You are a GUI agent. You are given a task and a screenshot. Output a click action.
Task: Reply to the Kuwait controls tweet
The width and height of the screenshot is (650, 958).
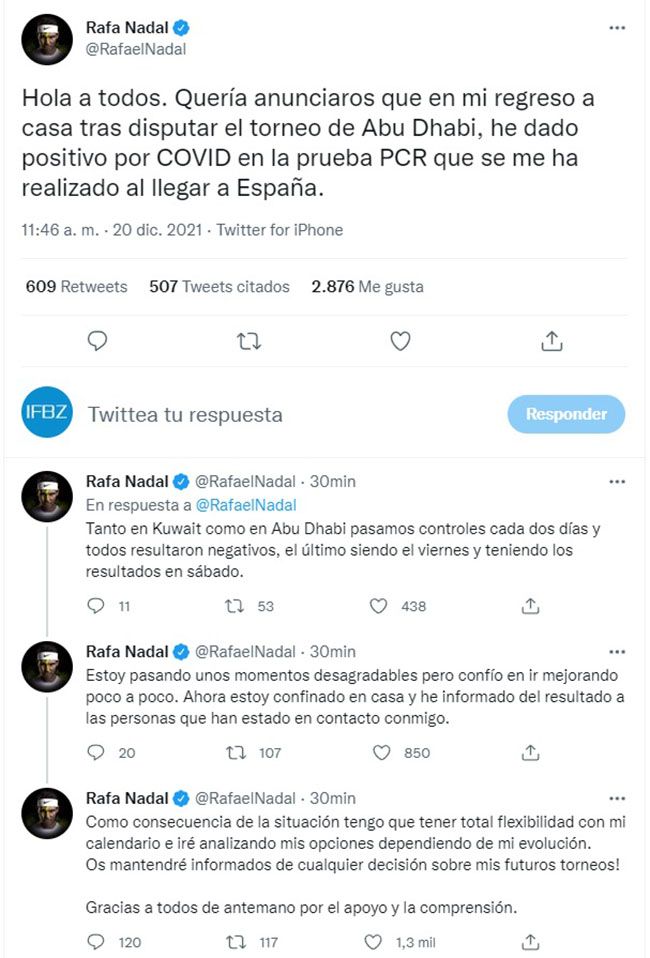pos(97,606)
